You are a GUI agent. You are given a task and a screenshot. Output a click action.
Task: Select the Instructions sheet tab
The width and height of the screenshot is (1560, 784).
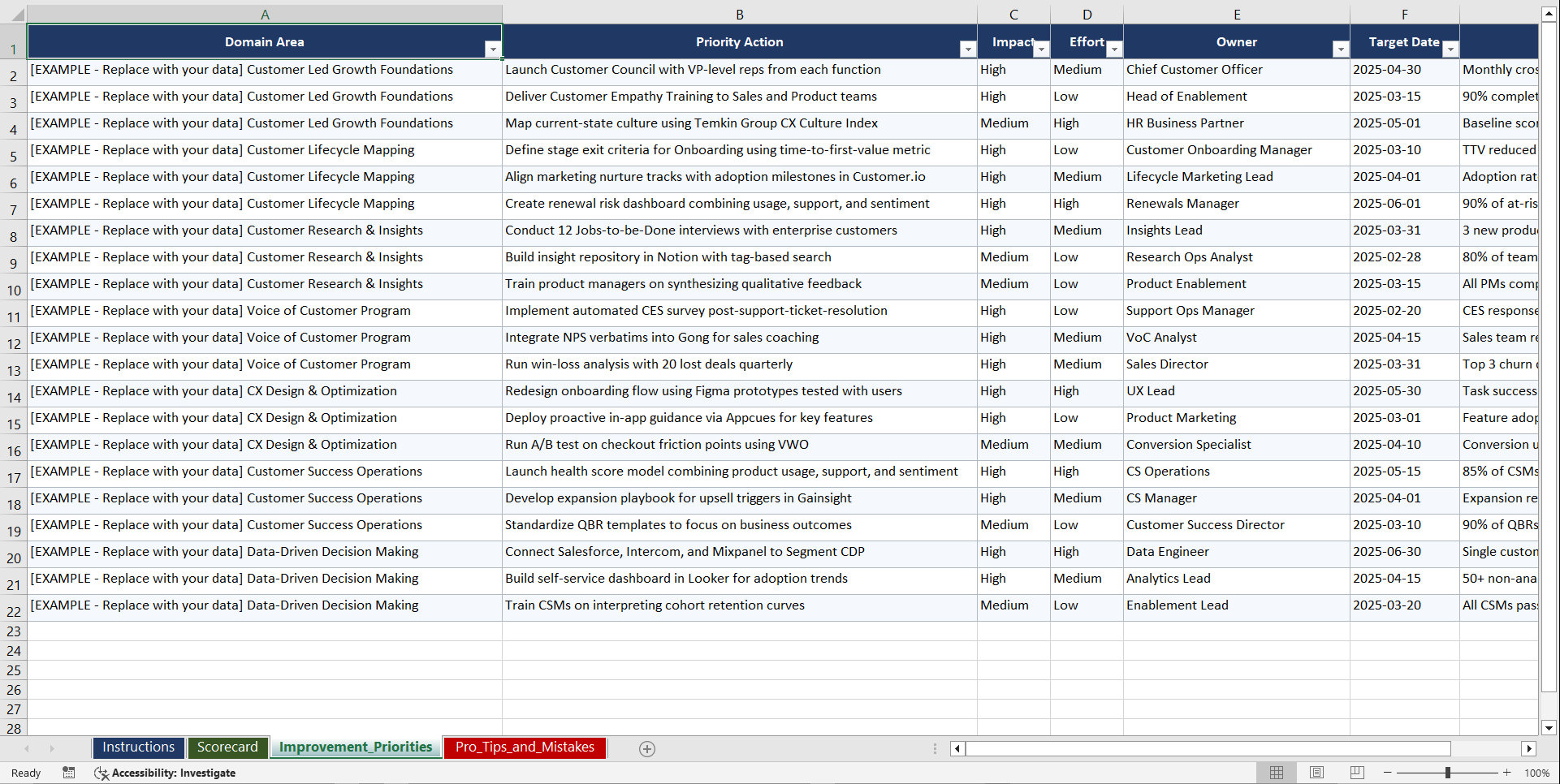click(138, 747)
